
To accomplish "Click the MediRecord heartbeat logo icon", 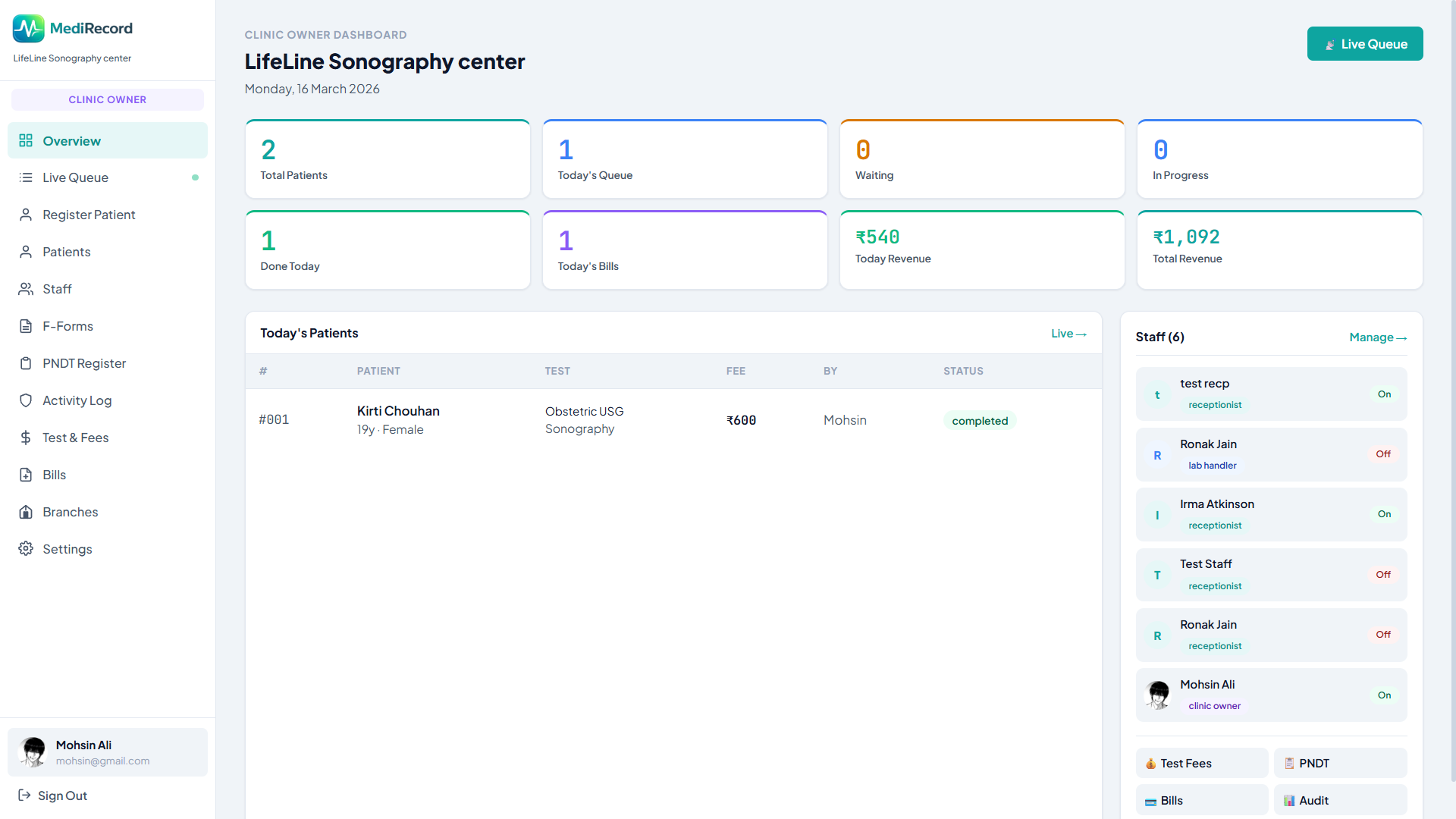I will coord(28,29).
